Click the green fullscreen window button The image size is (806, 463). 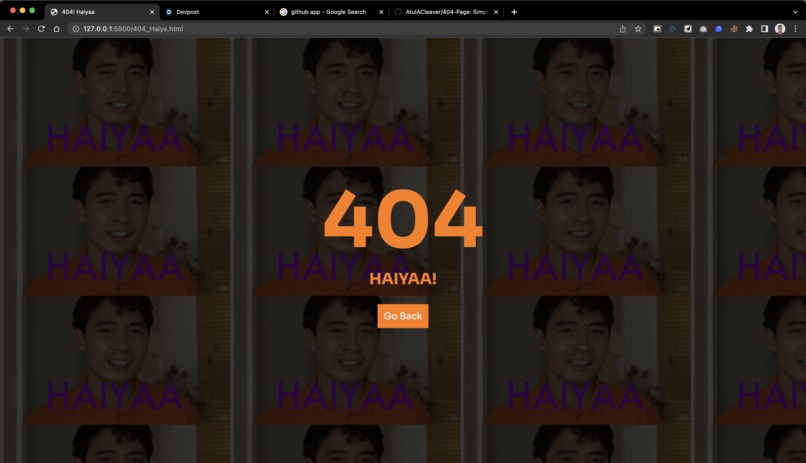pos(32,10)
